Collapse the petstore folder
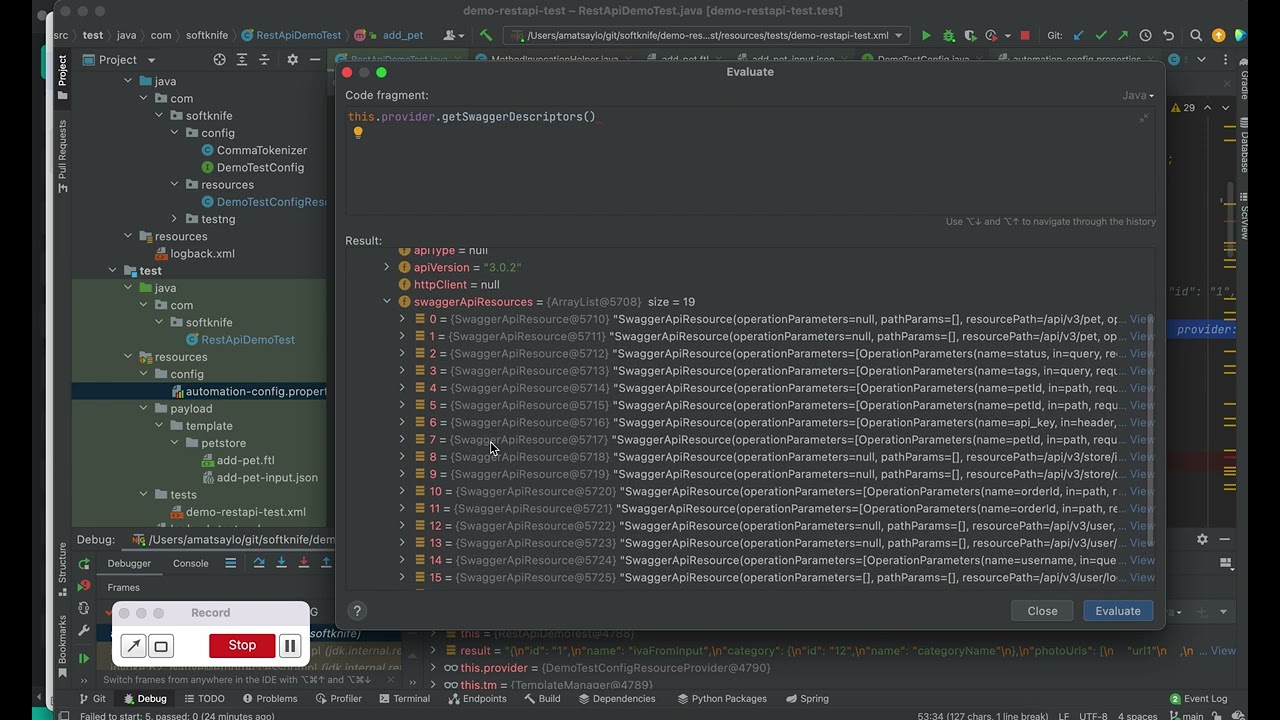The width and height of the screenshot is (1280, 720). pyautogui.click(x=175, y=443)
